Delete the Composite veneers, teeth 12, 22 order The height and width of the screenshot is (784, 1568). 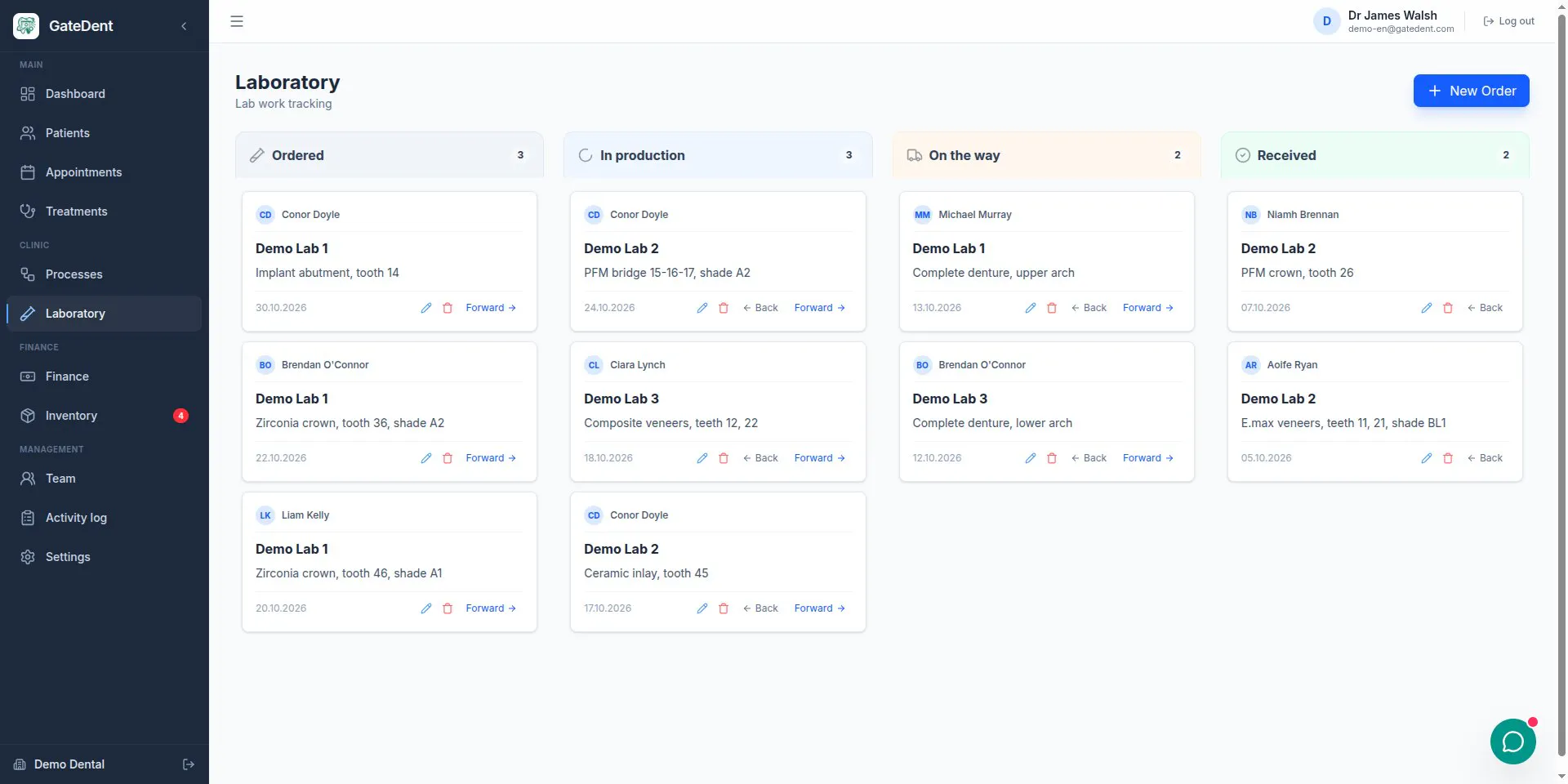pyautogui.click(x=724, y=458)
